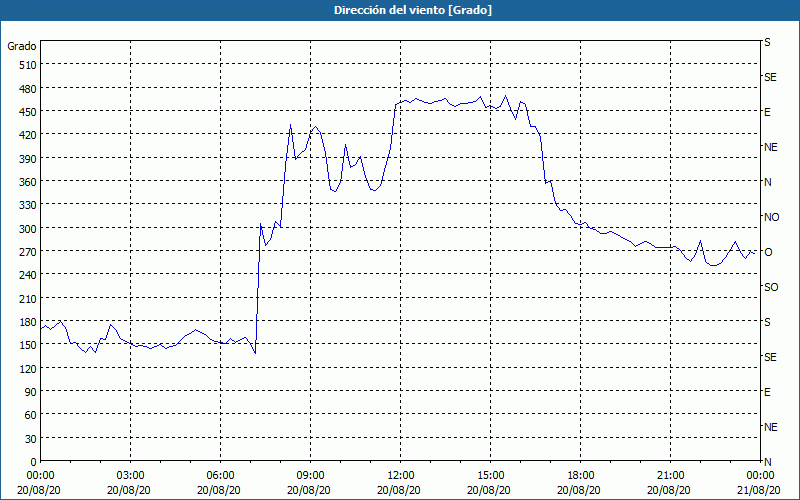Click the 'O' compass label

pyautogui.click(x=768, y=252)
